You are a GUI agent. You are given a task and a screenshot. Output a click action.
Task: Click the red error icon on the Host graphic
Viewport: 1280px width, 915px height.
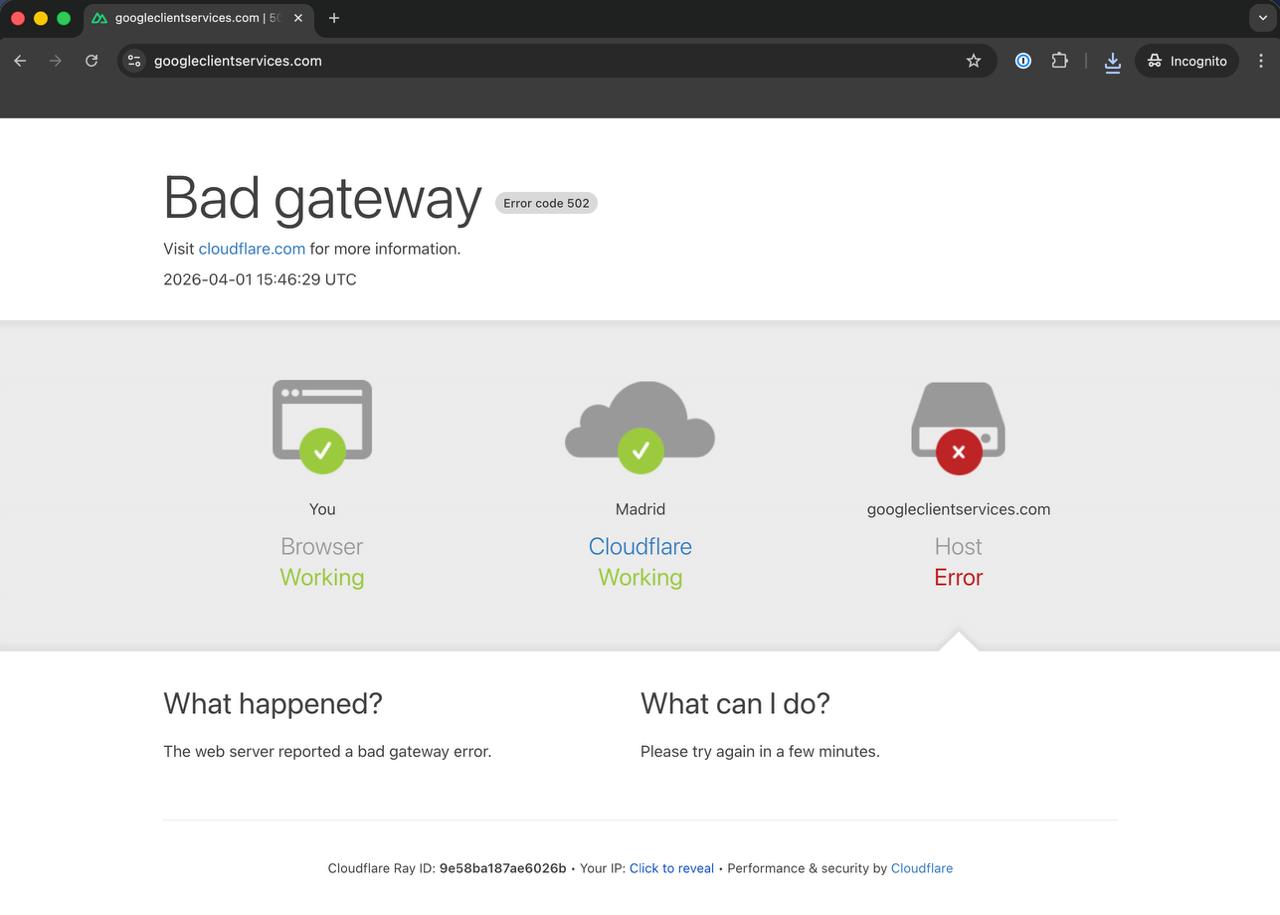click(957, 451)
